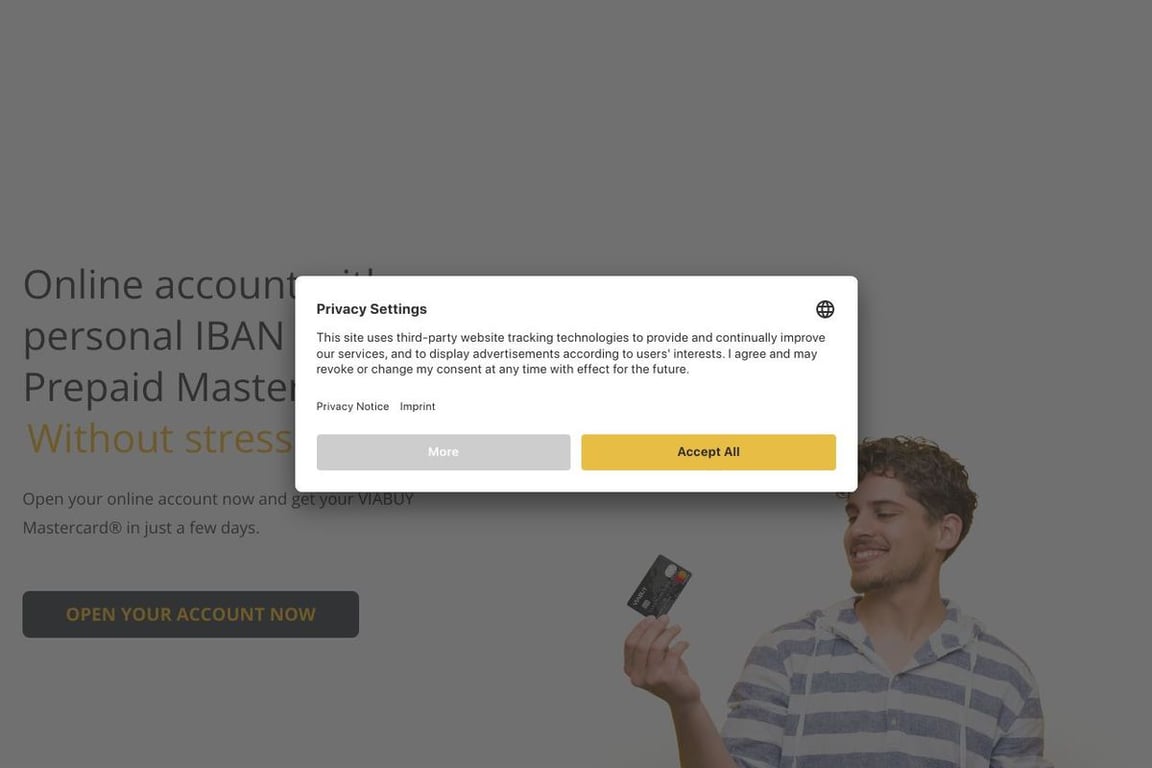Click the black Mastercard card image

(x=659, y=586)
